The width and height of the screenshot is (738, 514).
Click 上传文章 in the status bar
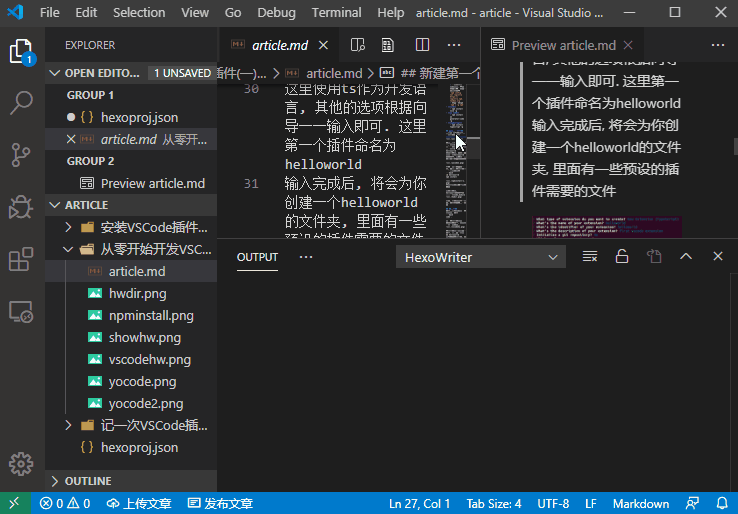click(x=139, y=504)
